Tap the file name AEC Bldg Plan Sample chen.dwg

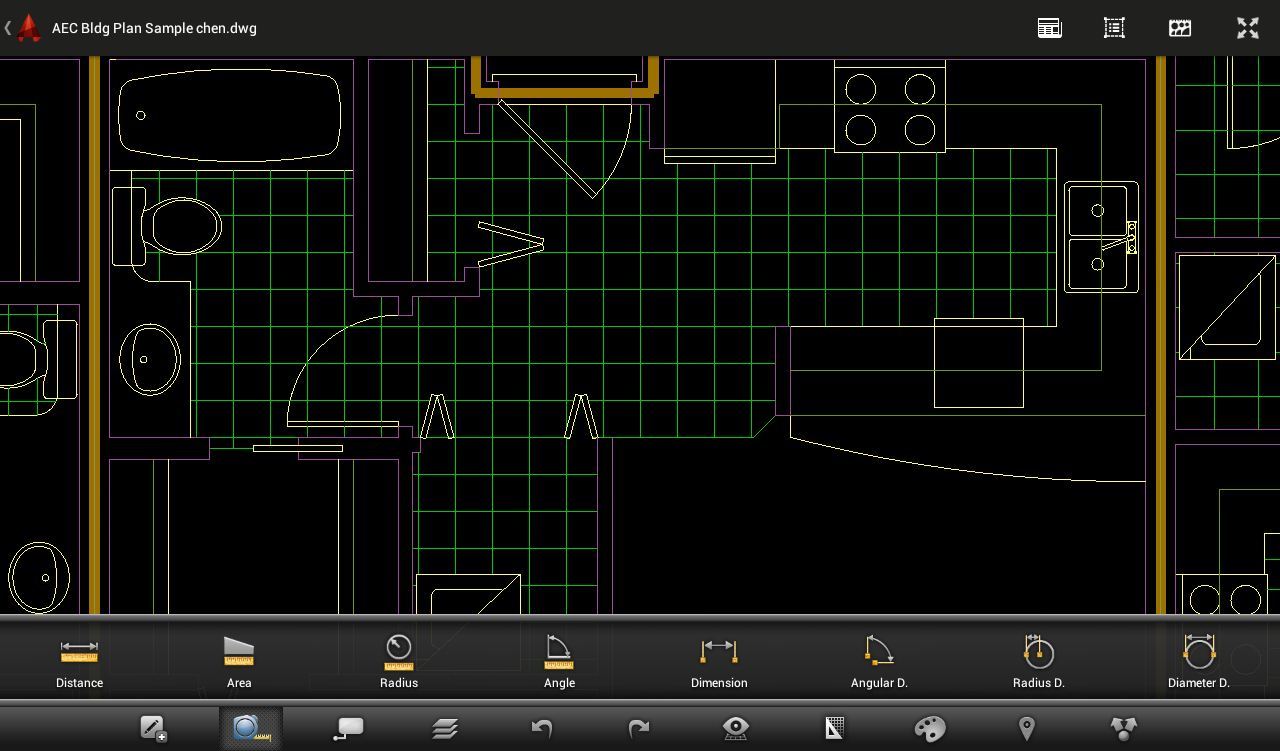[154, 28]
